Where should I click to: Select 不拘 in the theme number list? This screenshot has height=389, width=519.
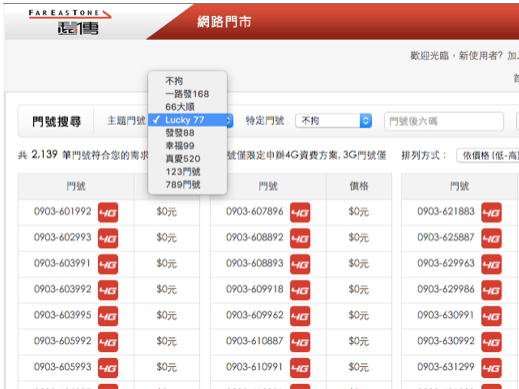(x=188, y=81)
